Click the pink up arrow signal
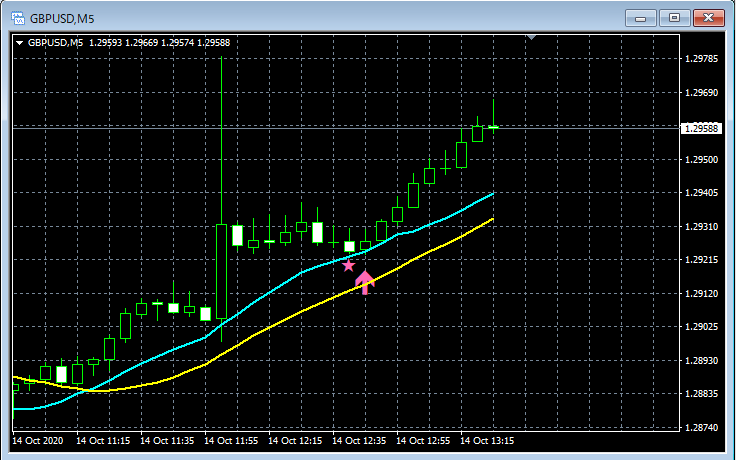 coord(365,282)
